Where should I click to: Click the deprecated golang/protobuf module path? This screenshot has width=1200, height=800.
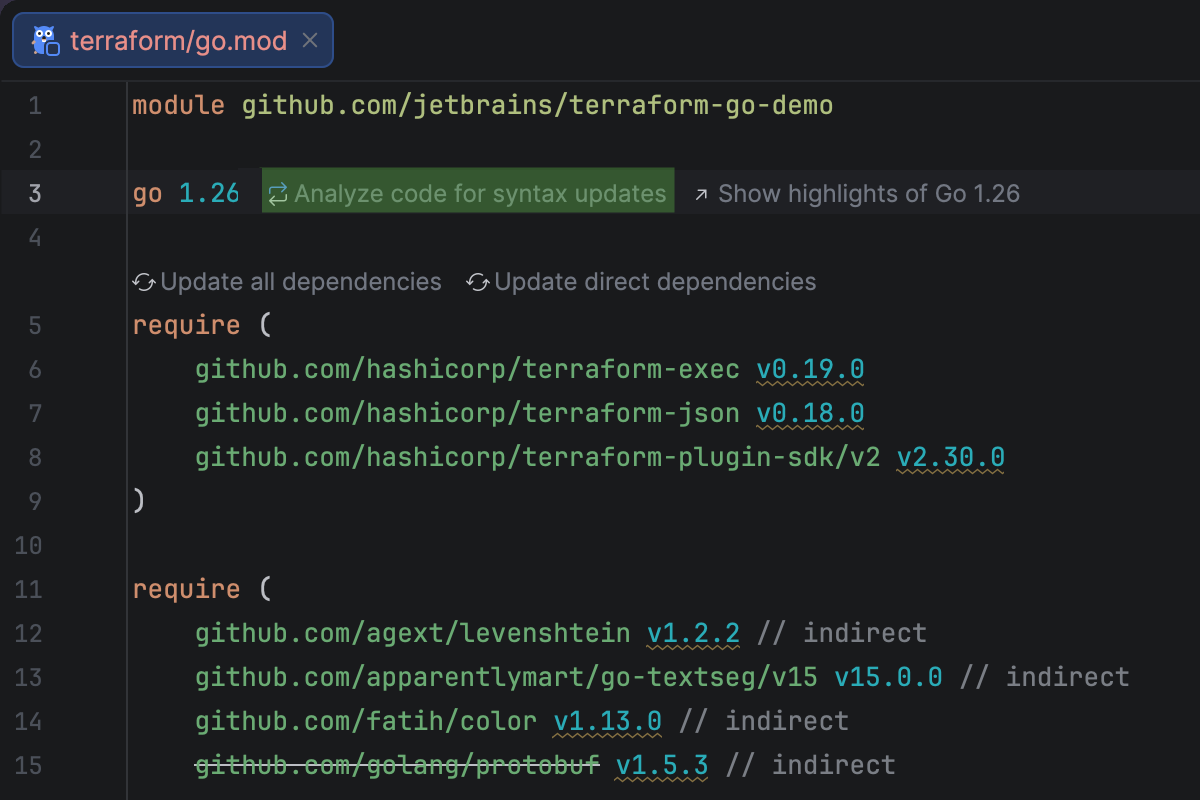(x=397, y=765)
